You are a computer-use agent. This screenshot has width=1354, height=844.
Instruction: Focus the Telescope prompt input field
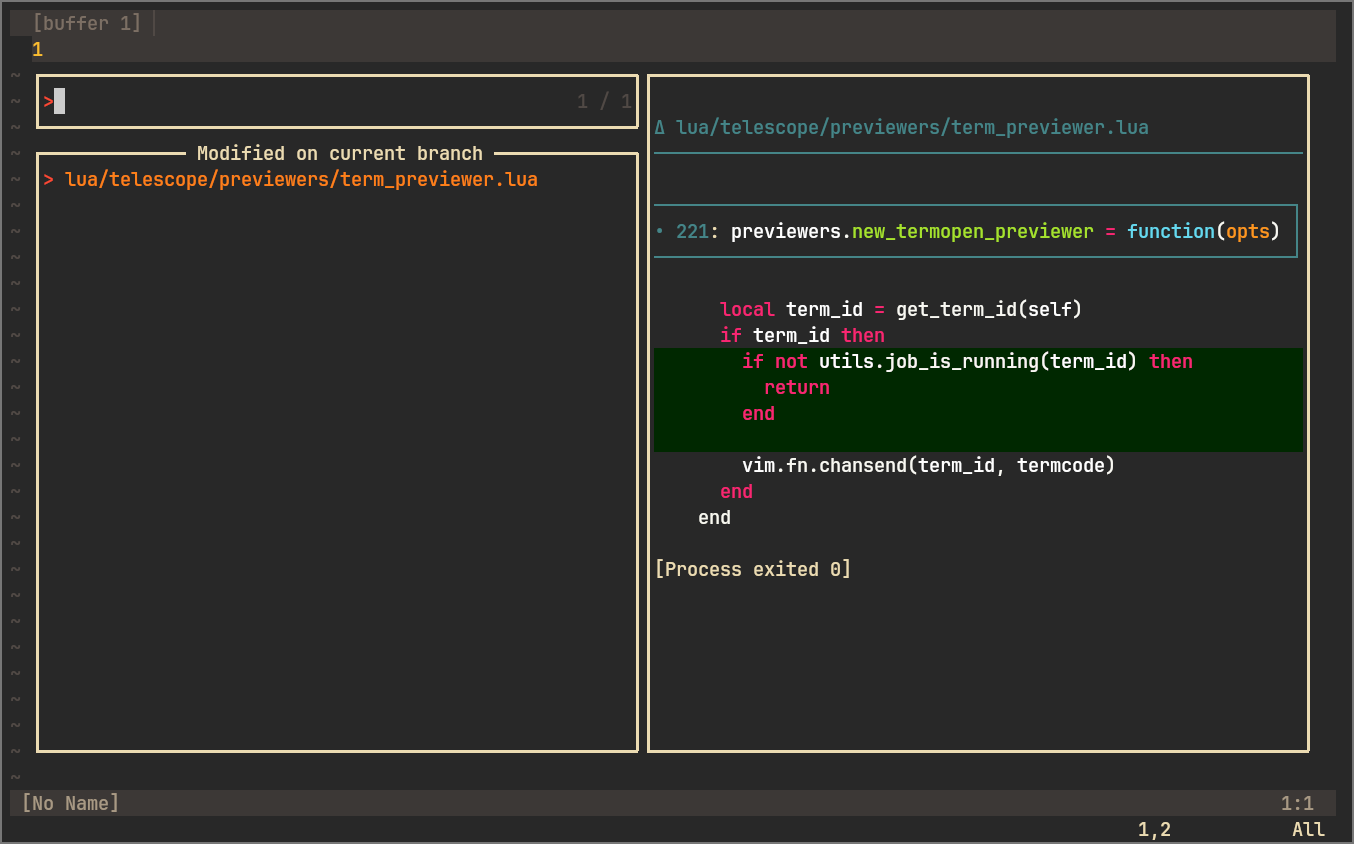(x=337, y=101)
